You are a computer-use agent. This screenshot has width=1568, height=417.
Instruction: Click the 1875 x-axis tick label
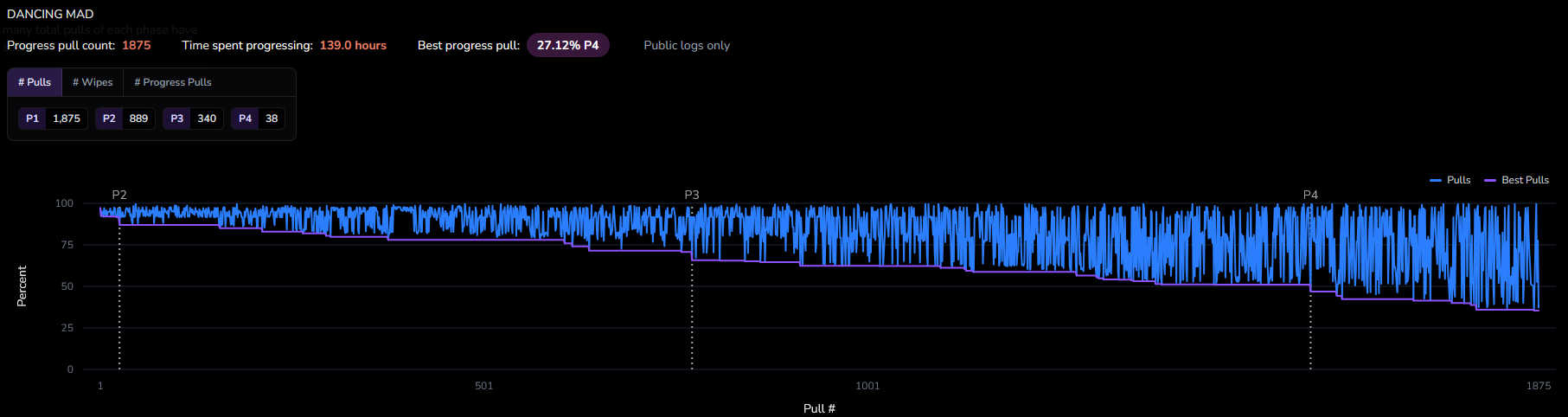pos(1539,386)
